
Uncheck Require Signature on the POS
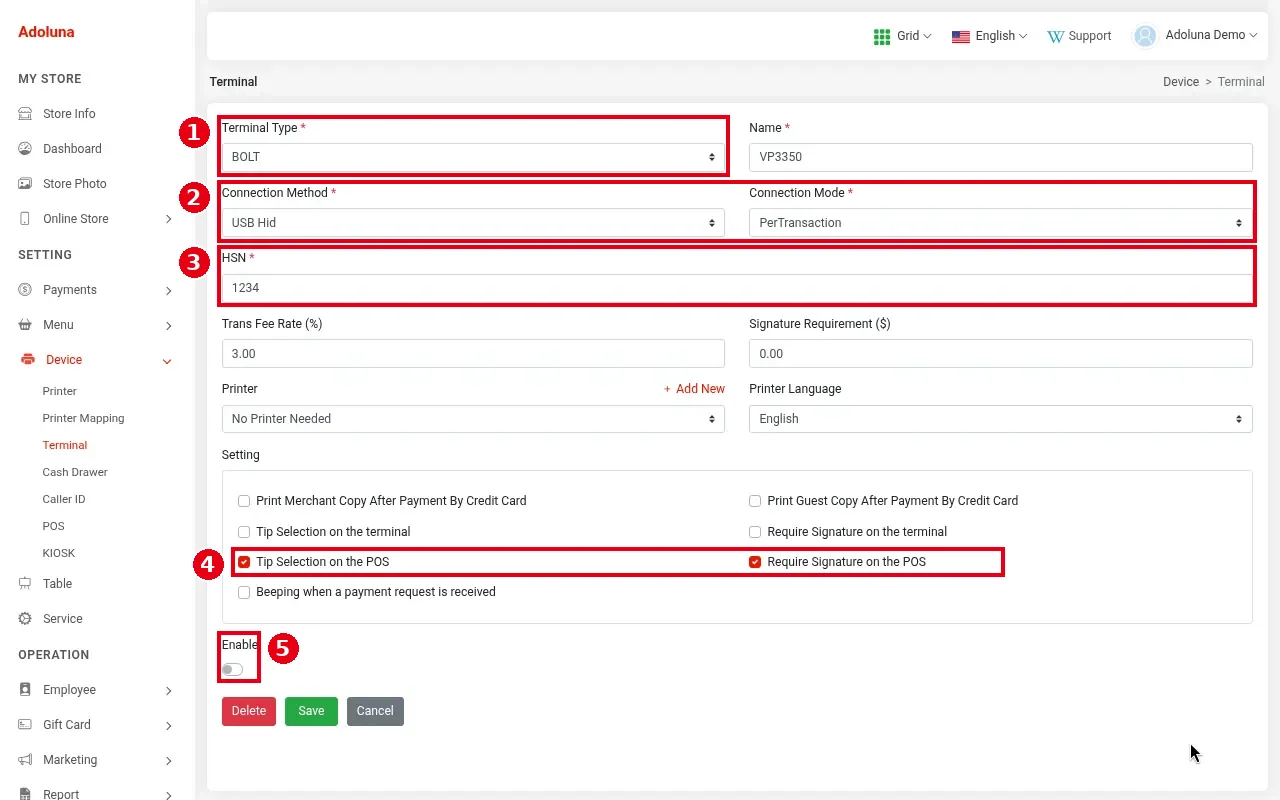click(x=756, y=562)
